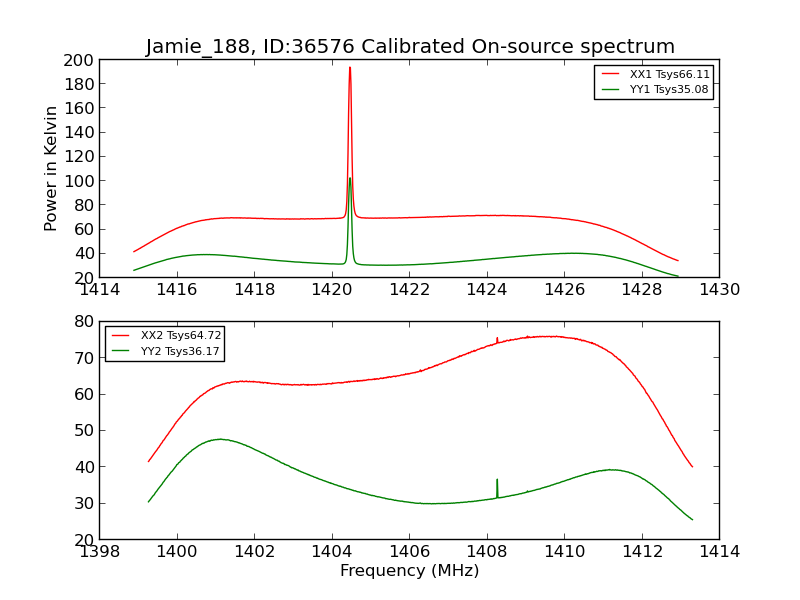Click the small red XX2 spike near 1408 MHz
This screenshot has width=800, height=600.
click(497, 340)
